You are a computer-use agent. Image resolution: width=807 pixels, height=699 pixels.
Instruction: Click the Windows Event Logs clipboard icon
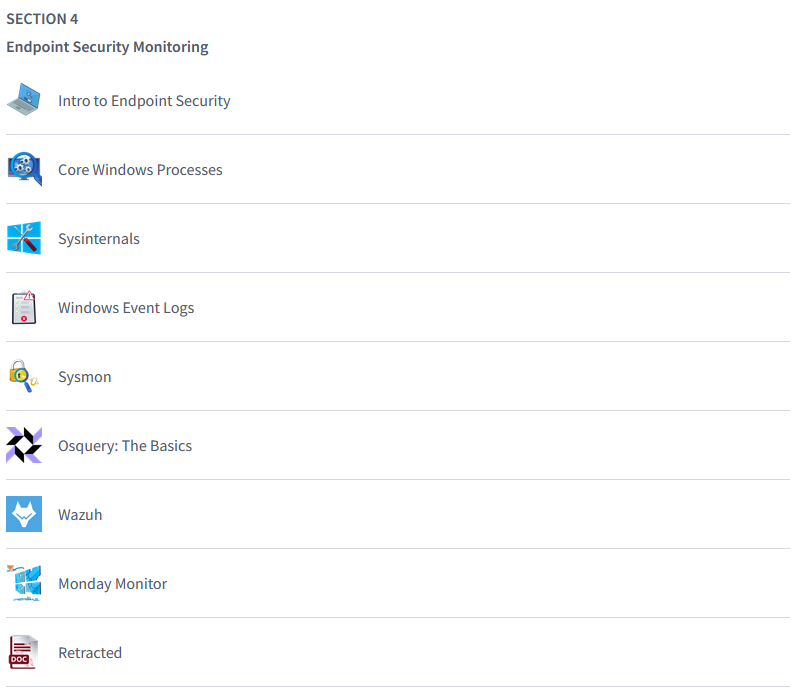point(24,307)
